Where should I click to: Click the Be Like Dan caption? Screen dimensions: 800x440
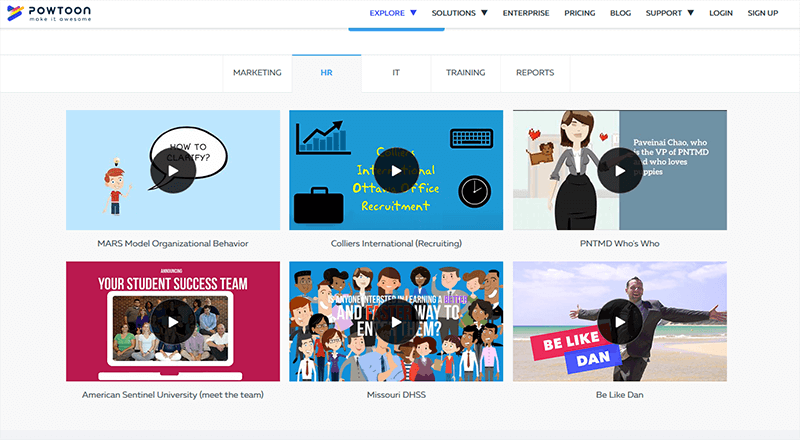(x=620, y=395)
